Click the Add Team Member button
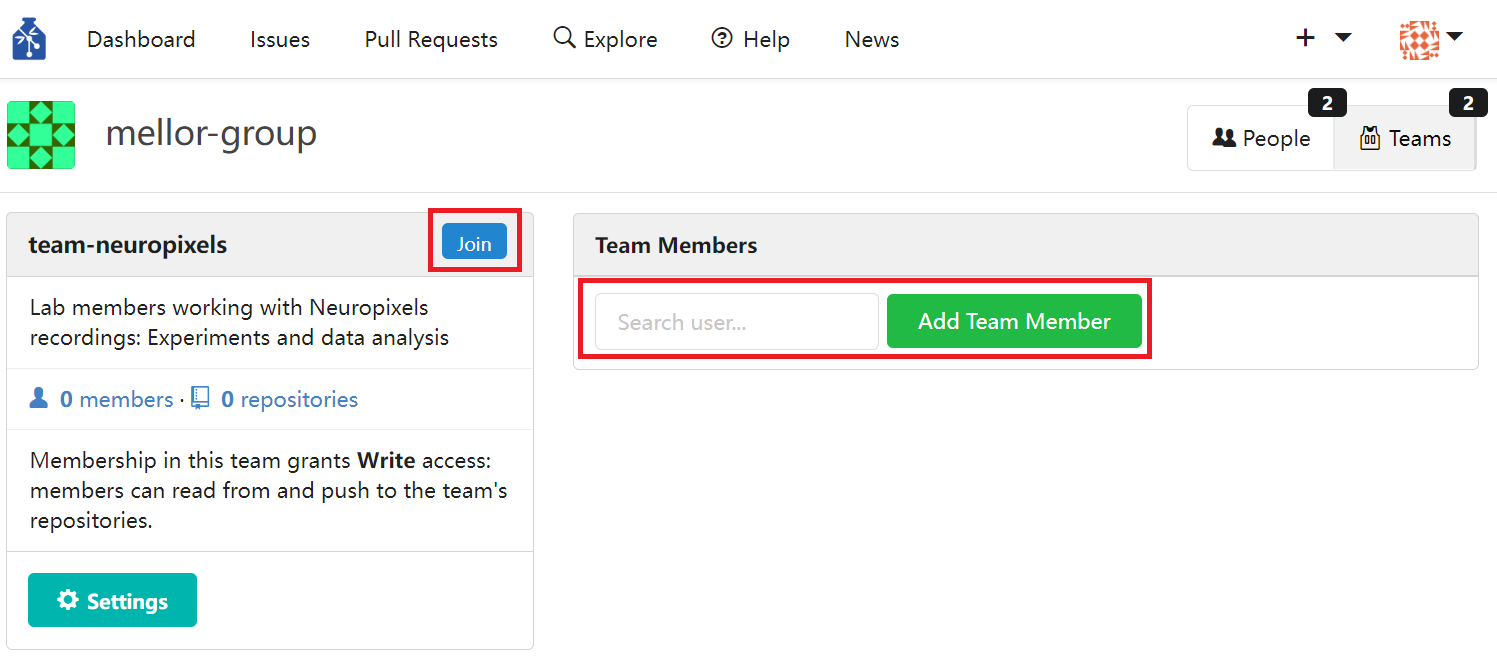 1014,321
